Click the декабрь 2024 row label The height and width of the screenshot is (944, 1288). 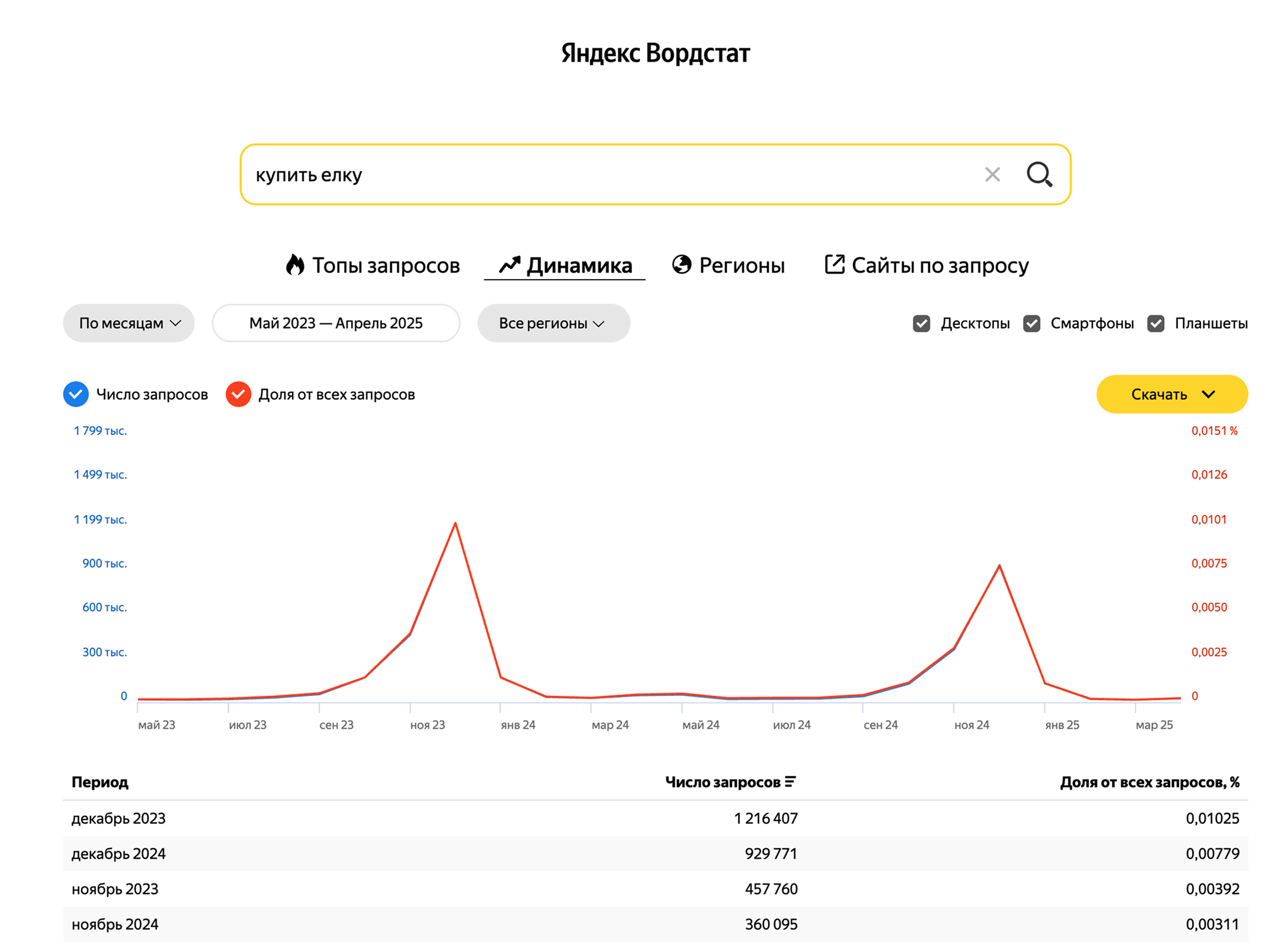point(118,854)
